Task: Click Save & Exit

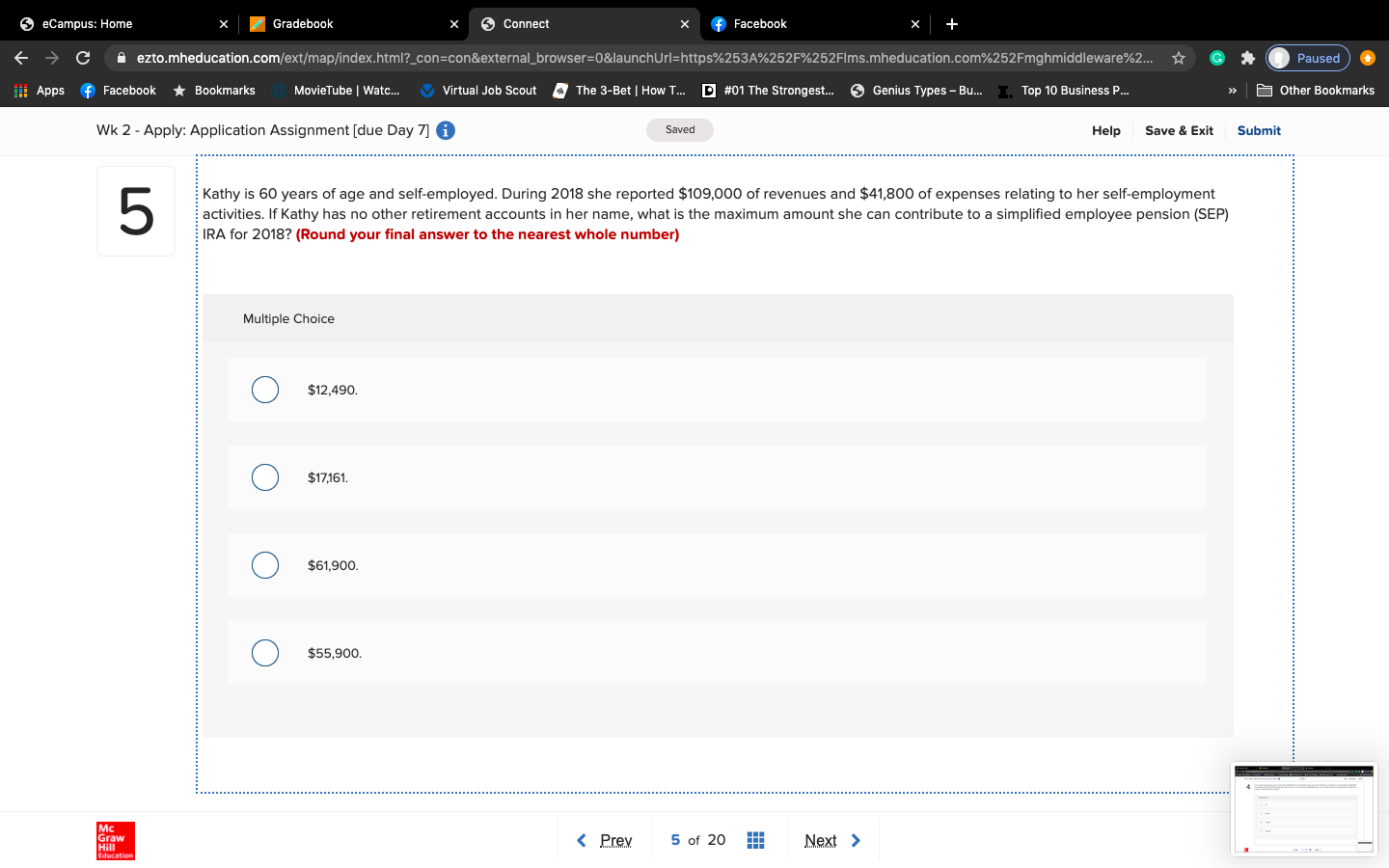Action: pos(1179,130)
